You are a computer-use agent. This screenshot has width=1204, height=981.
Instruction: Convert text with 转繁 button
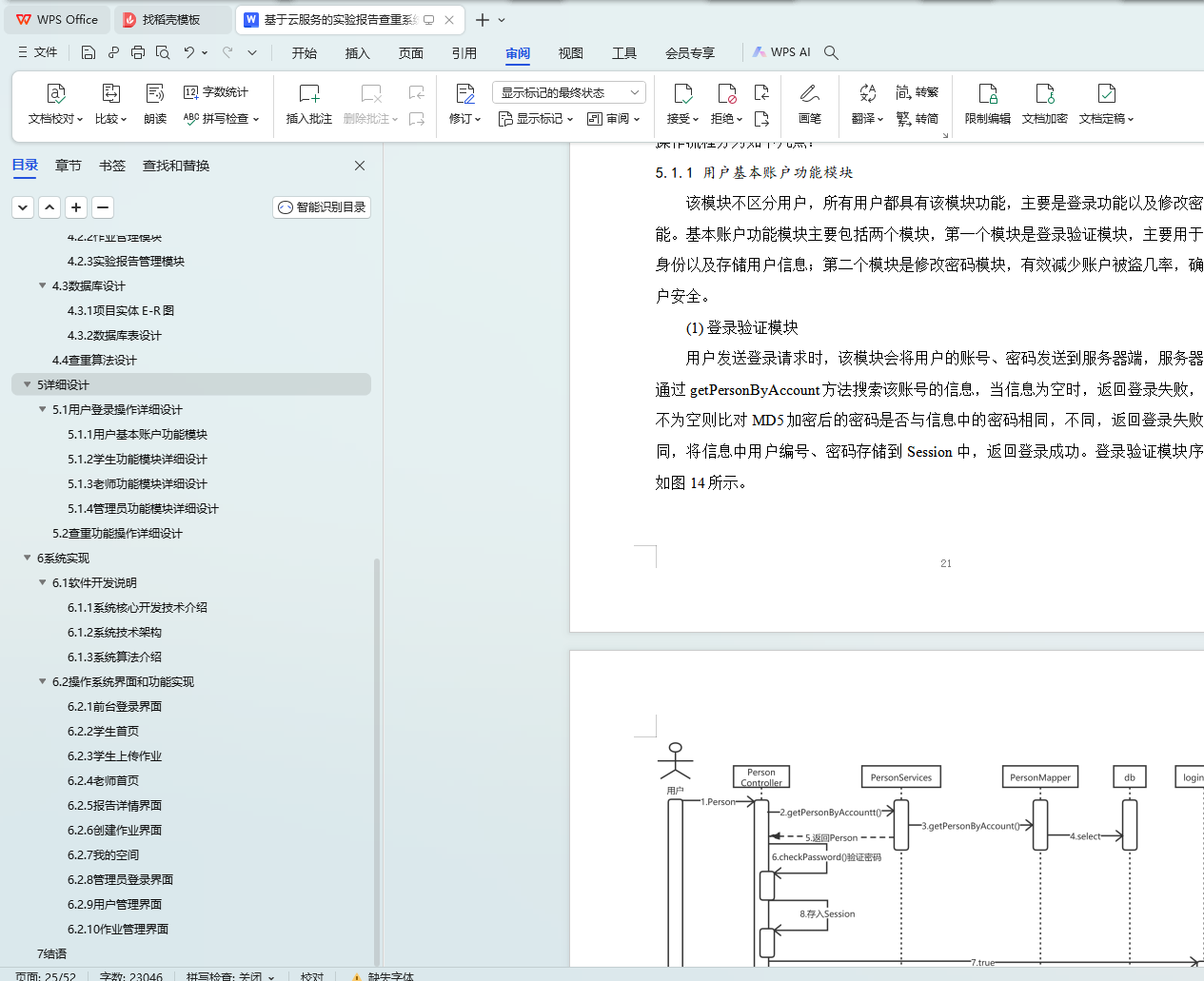(x=918, y=92)
